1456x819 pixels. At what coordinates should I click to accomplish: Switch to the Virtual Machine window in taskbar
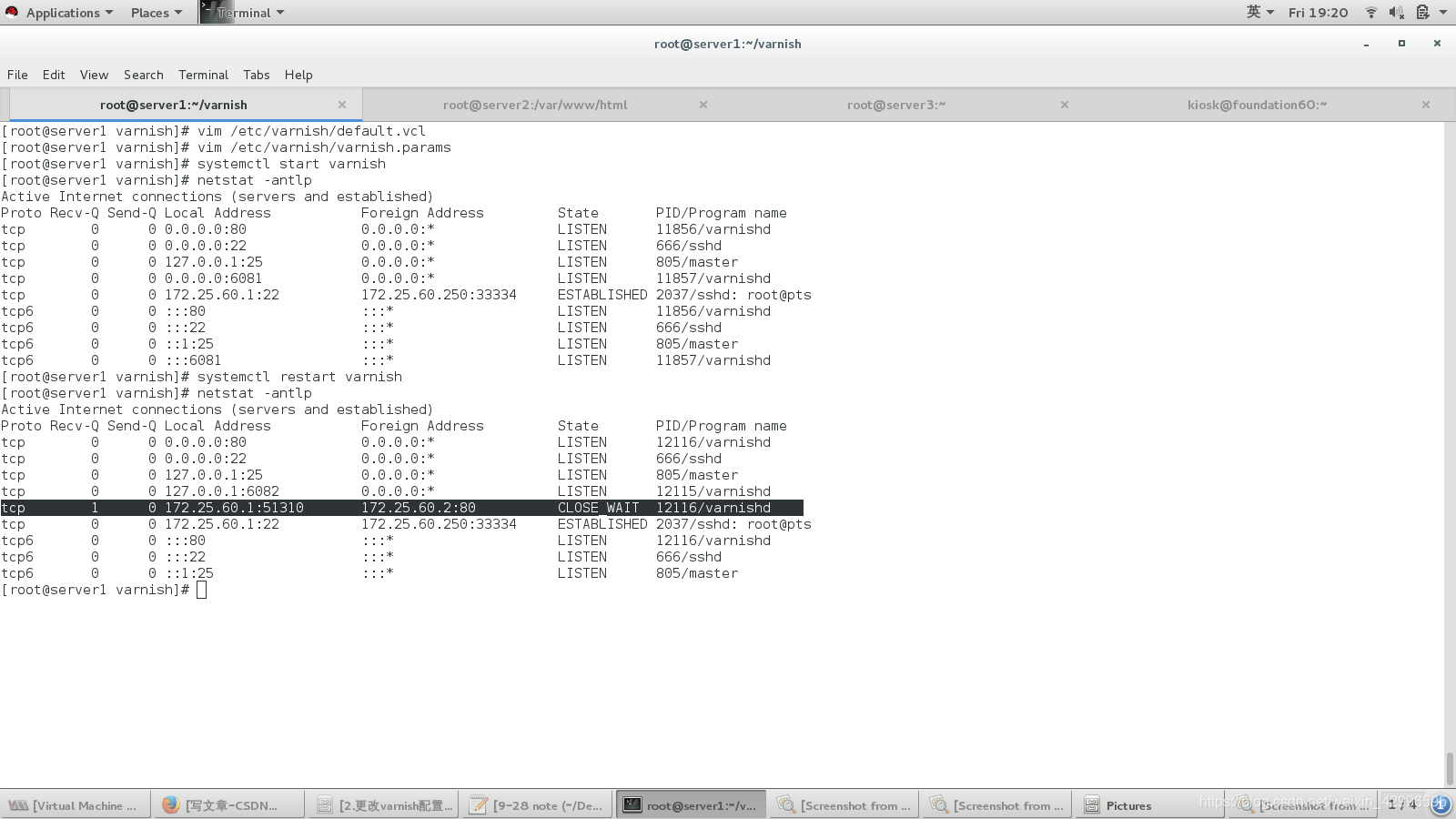(x=73, y=804)
